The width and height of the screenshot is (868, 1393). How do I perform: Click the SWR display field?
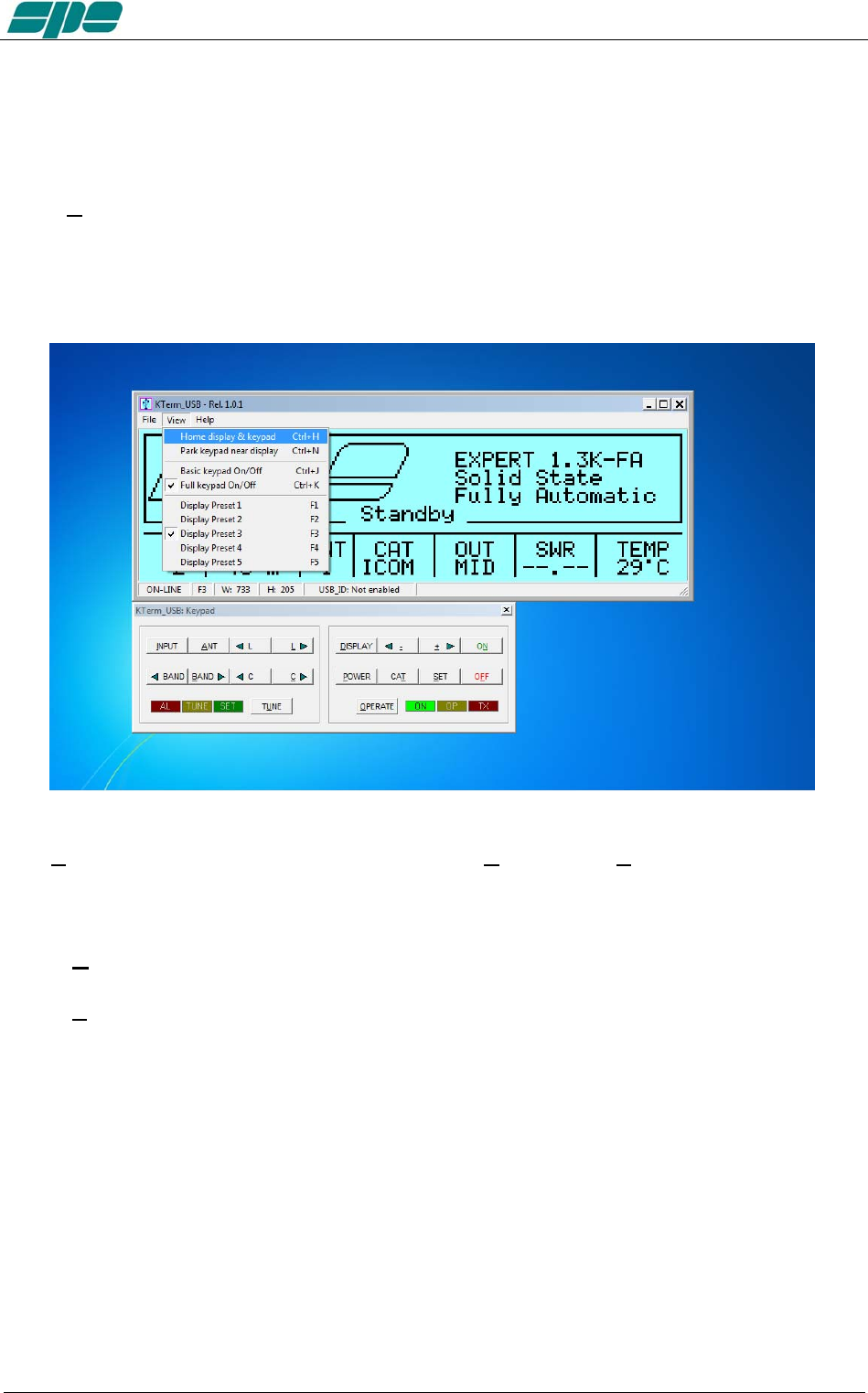[x=555, y=558]
